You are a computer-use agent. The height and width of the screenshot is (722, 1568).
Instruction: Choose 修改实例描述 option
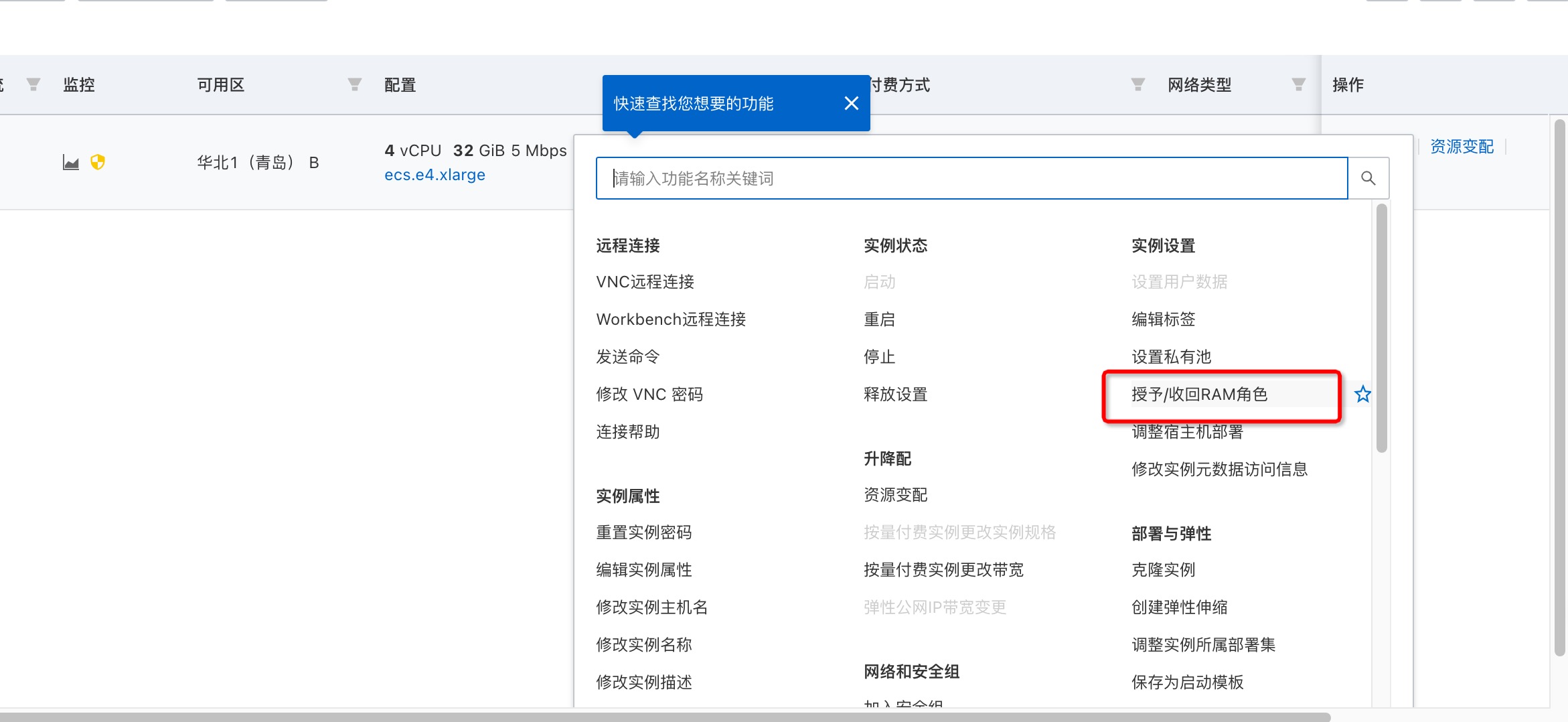point(644,682)
